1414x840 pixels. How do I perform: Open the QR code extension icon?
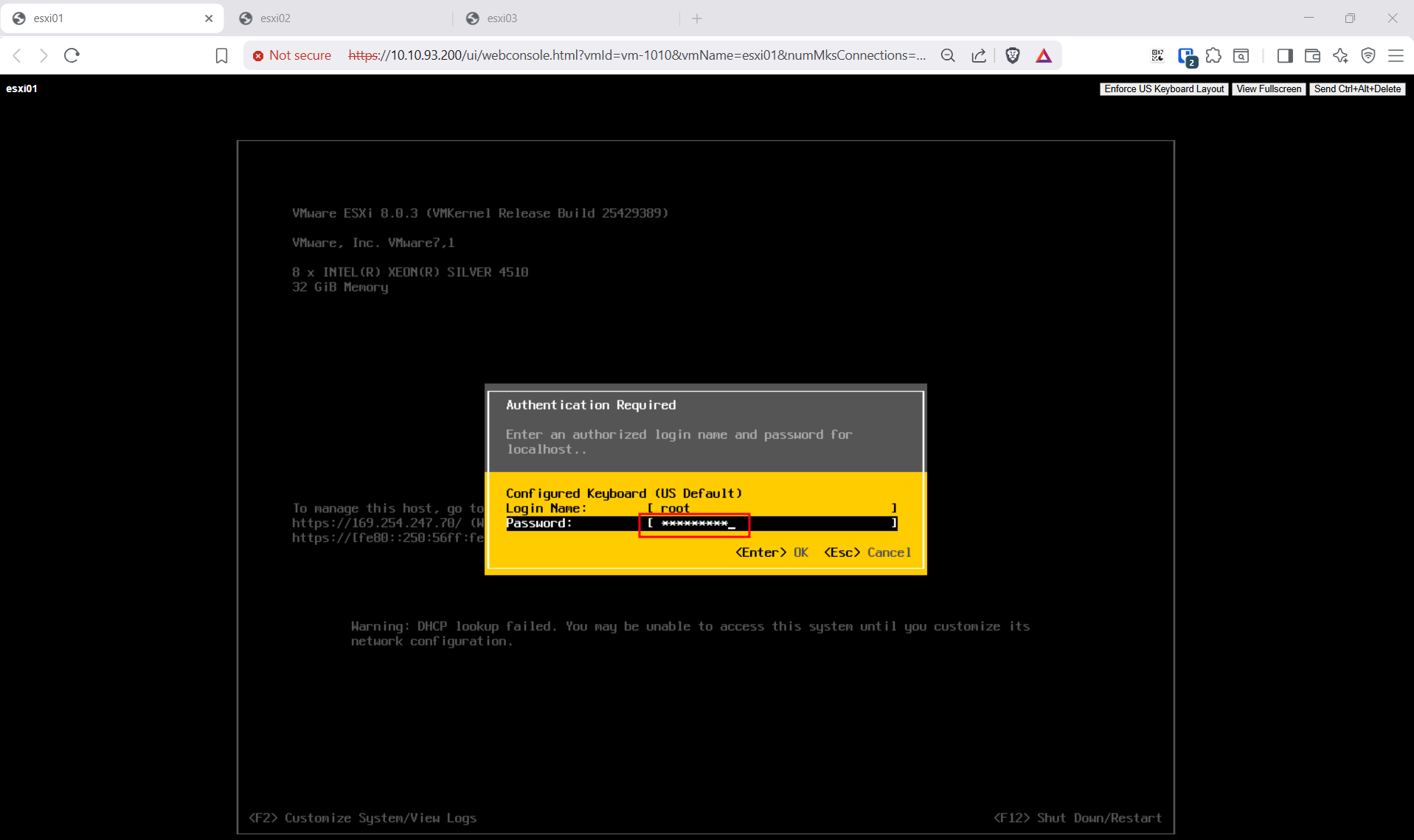tap(1157, 55)
